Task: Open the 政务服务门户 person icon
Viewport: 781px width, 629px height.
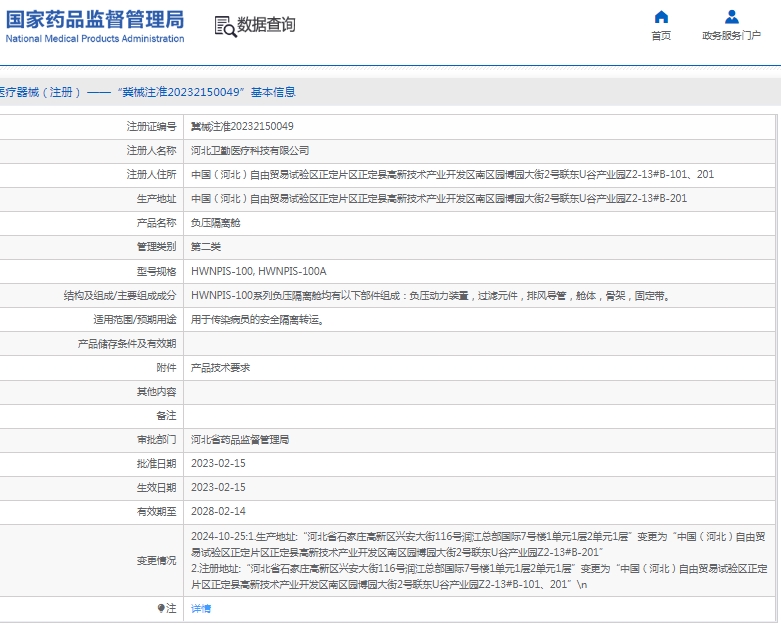Action: (x=732, y=17)
